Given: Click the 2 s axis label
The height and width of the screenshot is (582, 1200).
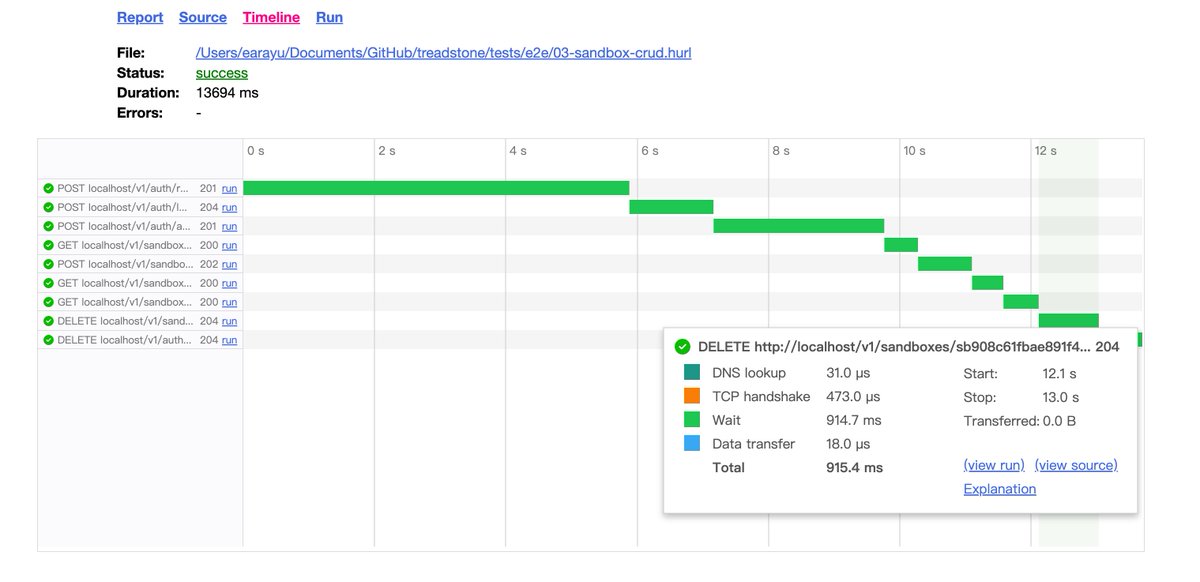Looking at the screenshot, I should click(387, 150).
